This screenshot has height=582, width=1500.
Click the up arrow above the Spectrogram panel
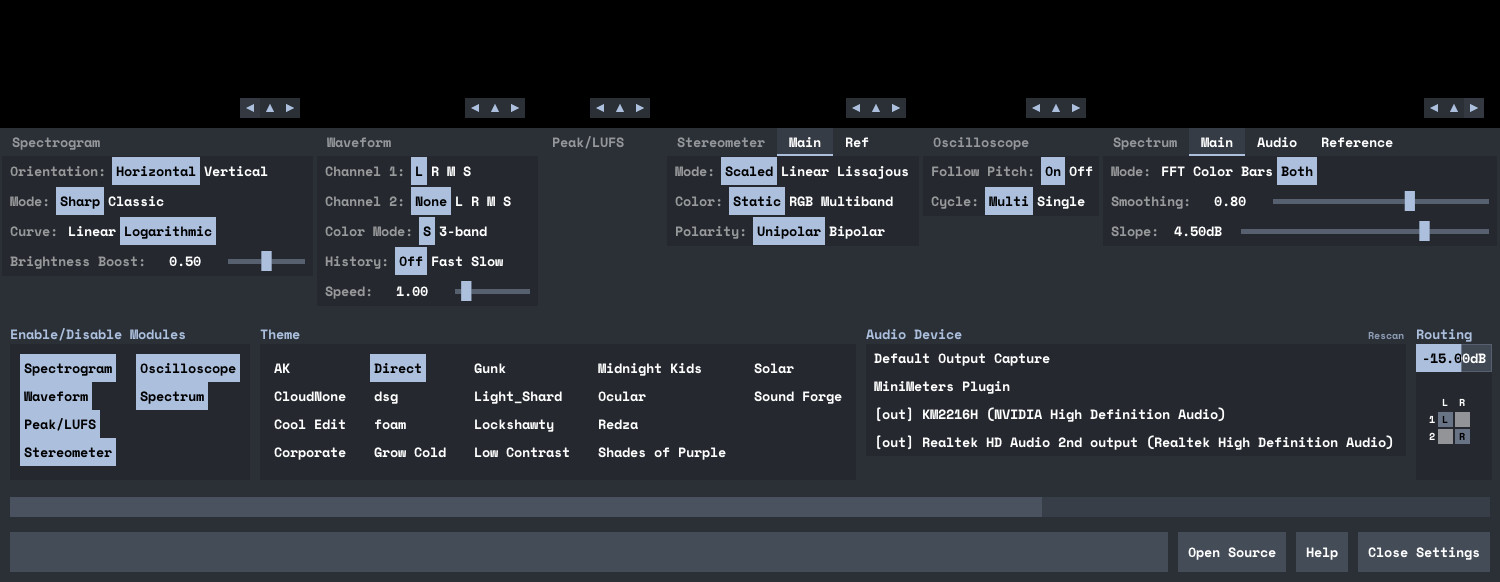coord(270,108)
